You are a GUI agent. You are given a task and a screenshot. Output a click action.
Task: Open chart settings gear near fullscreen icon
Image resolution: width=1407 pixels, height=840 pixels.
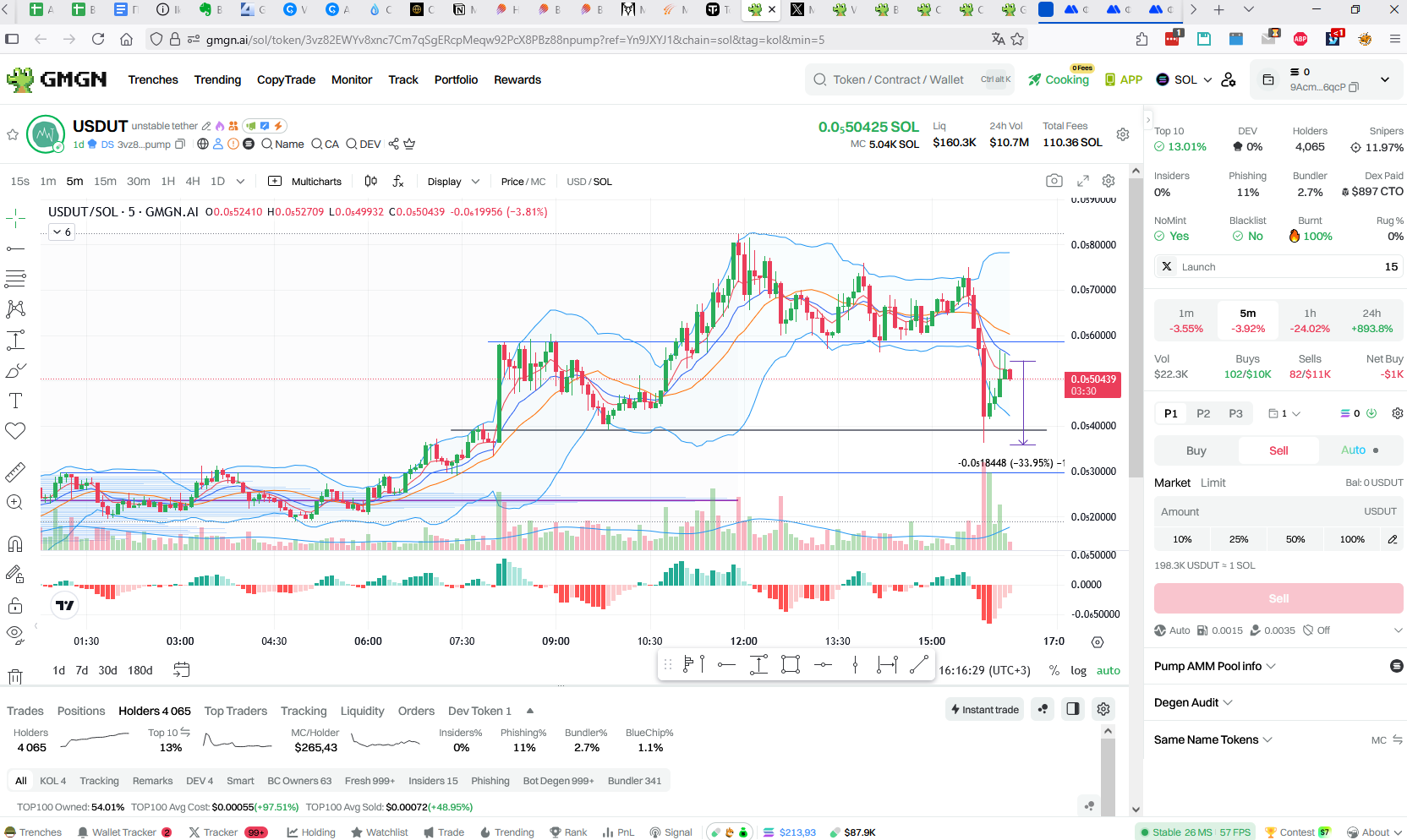click(1109, 181)
